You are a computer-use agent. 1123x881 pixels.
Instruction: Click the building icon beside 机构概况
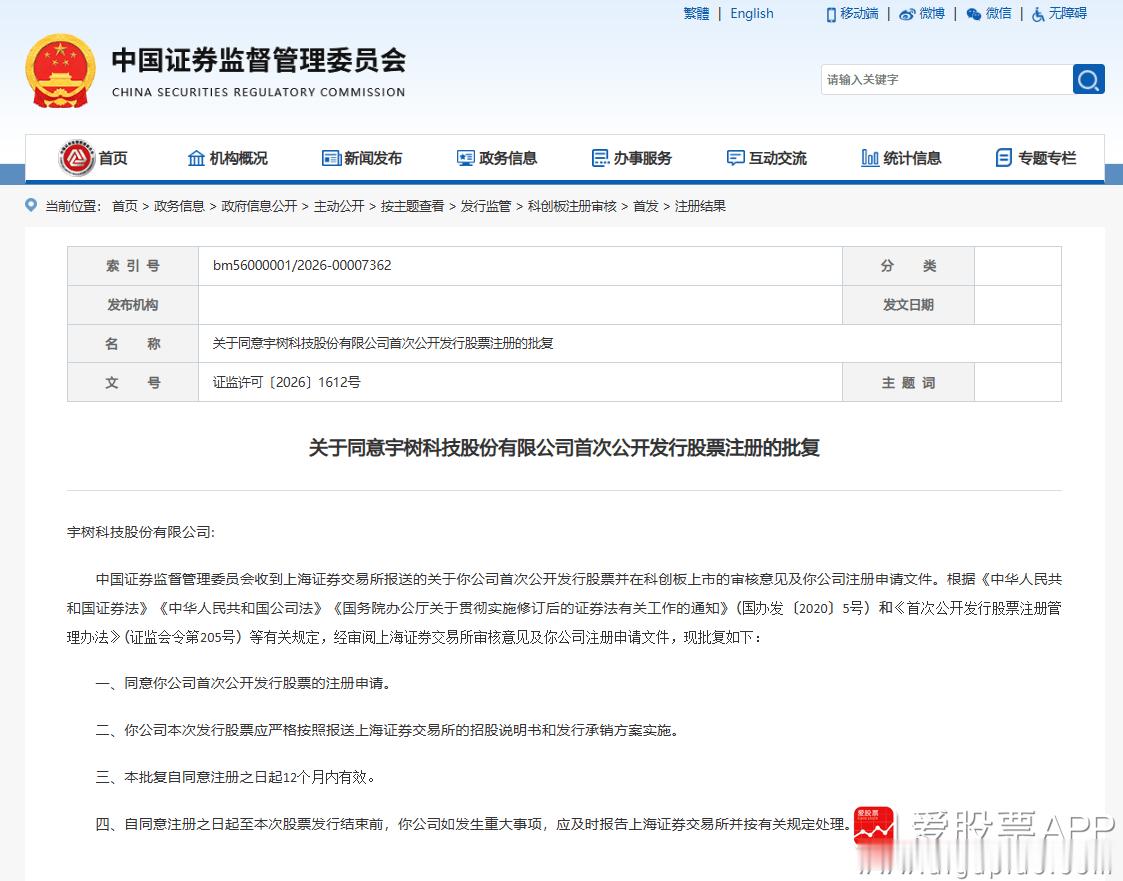coord(196,158)
